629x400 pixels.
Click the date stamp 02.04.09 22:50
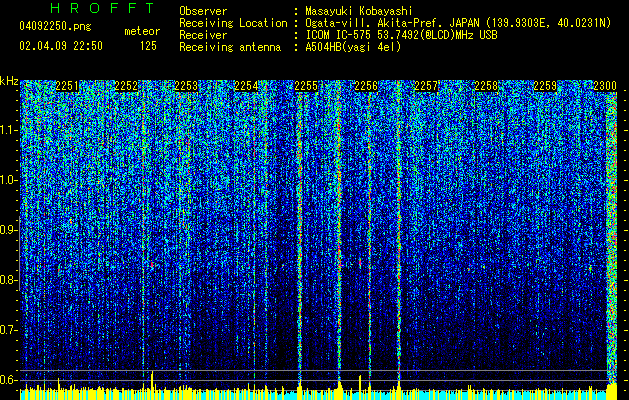[61, 46]
